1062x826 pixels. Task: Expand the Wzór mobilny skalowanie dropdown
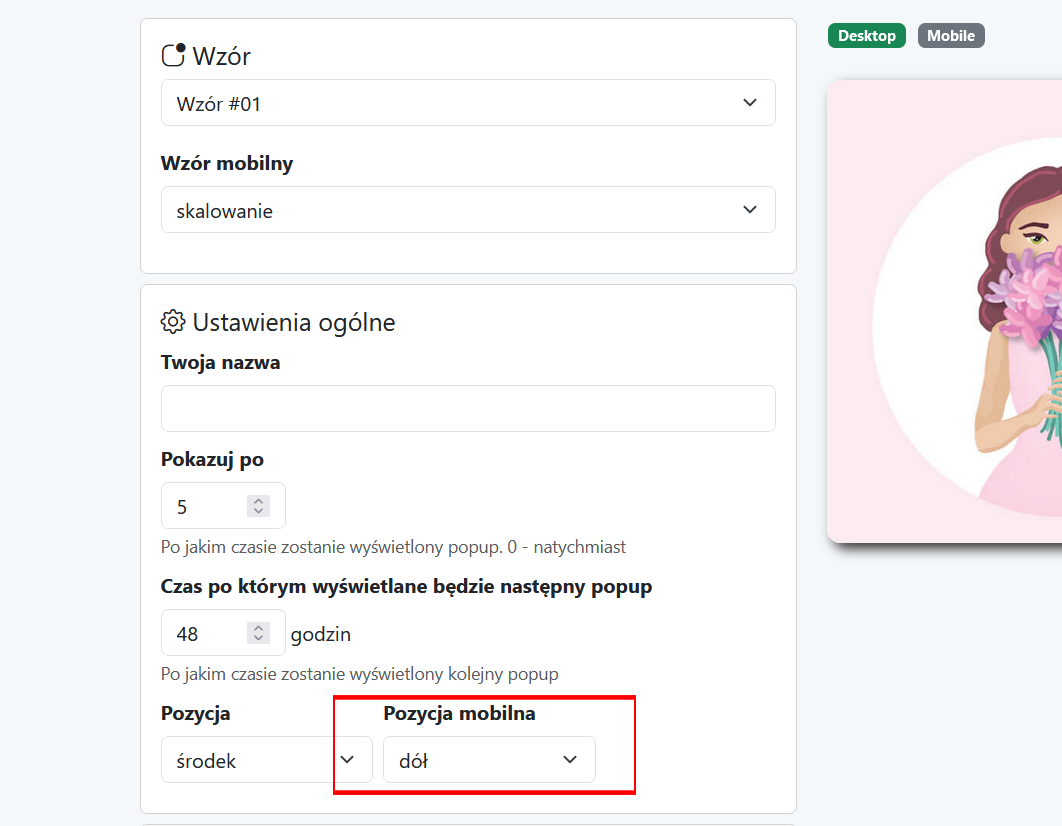point(468,210)
